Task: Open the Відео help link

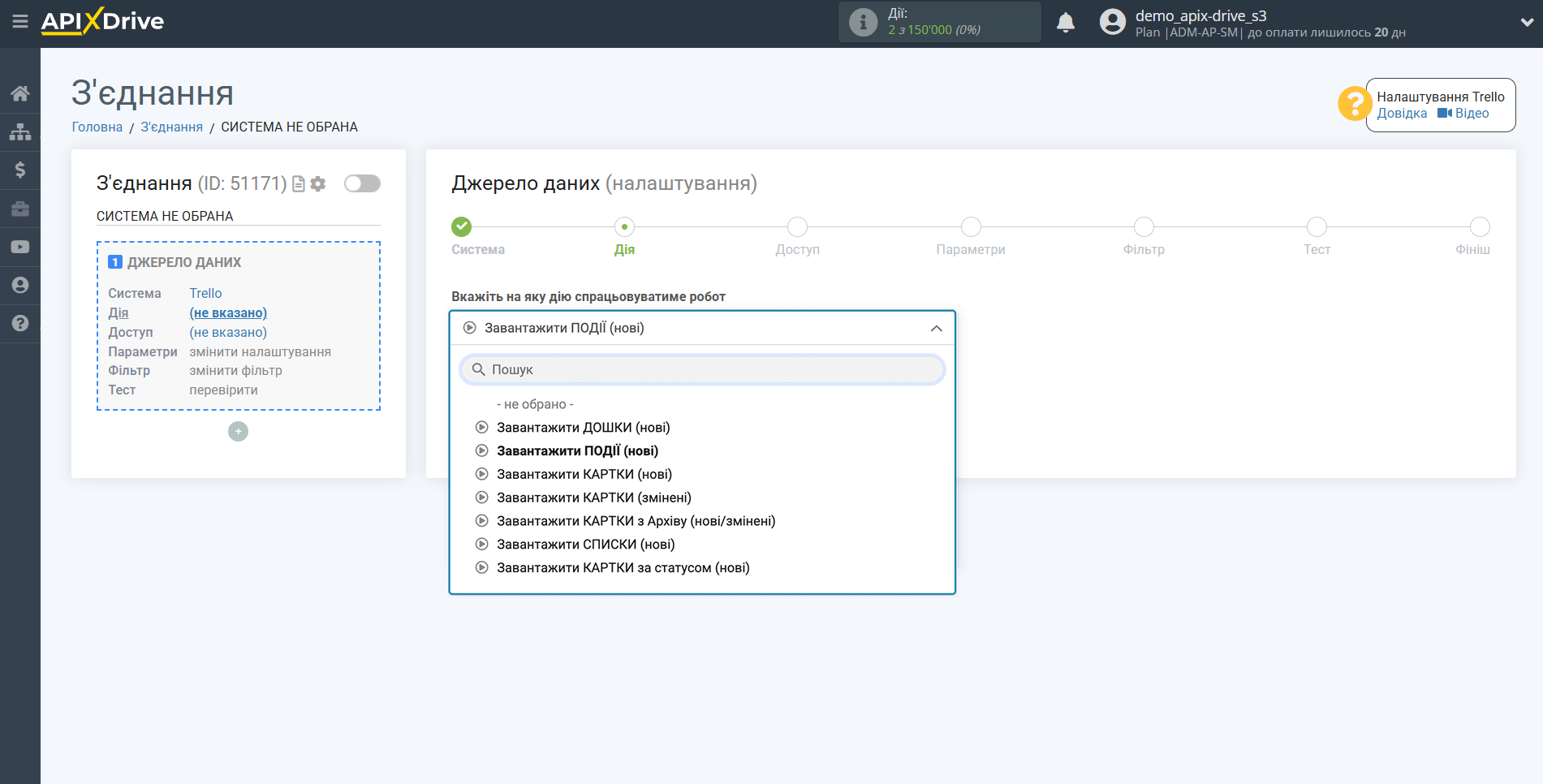Action: [x=1463, y=114]
